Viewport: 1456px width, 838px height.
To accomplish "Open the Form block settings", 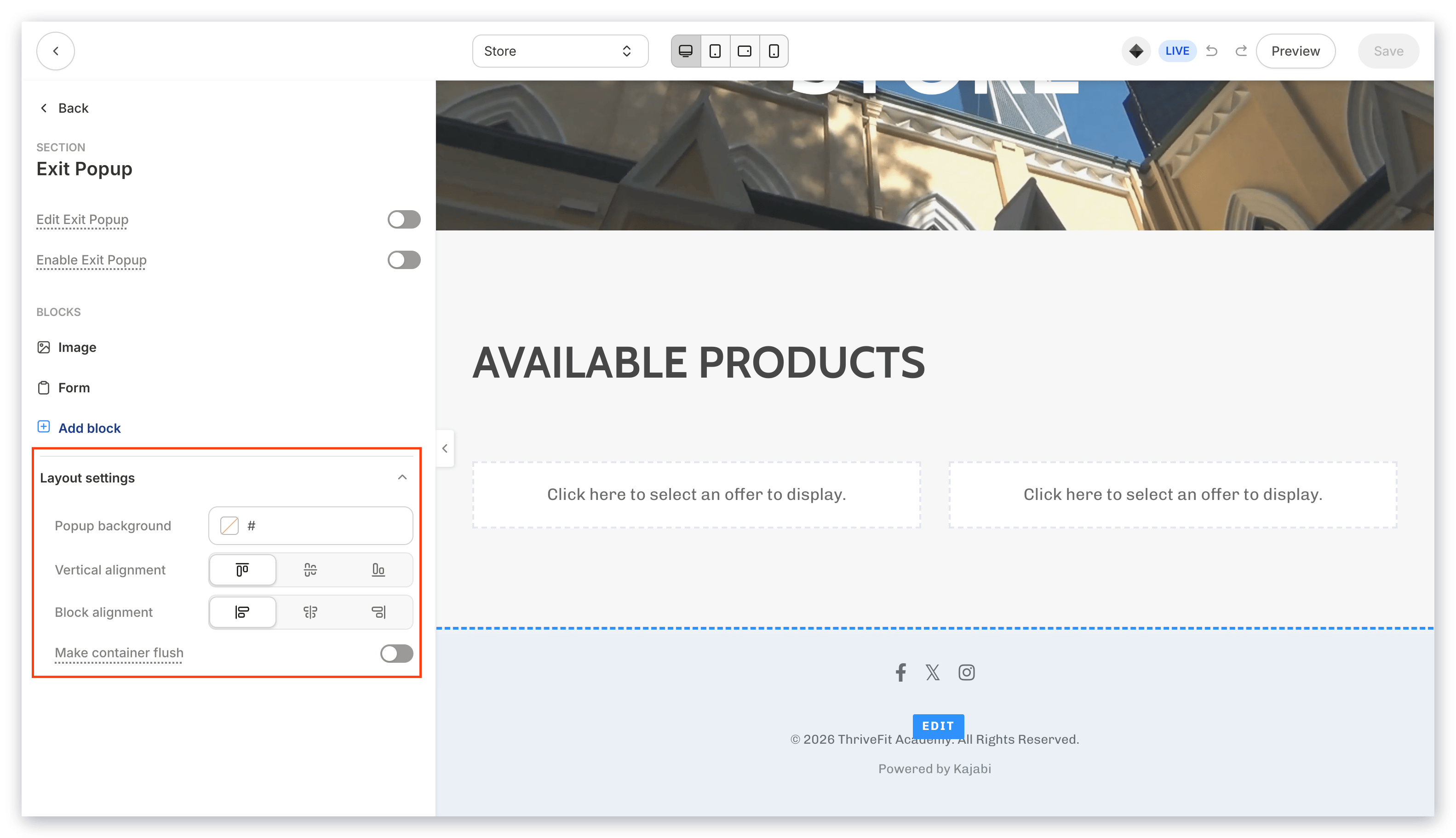I will [74, 387].
